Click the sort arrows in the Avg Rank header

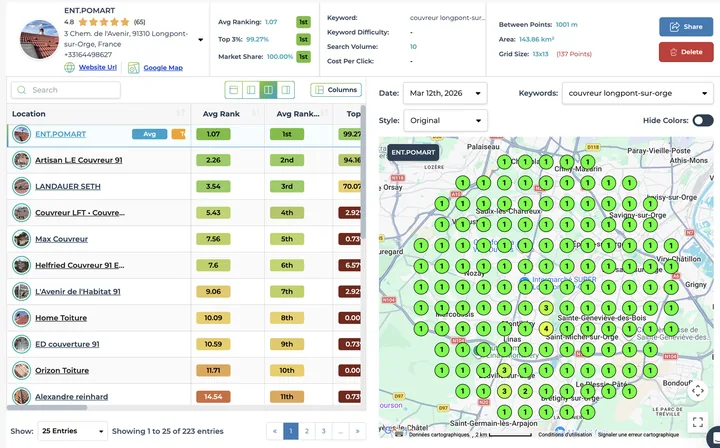(255, 113)
